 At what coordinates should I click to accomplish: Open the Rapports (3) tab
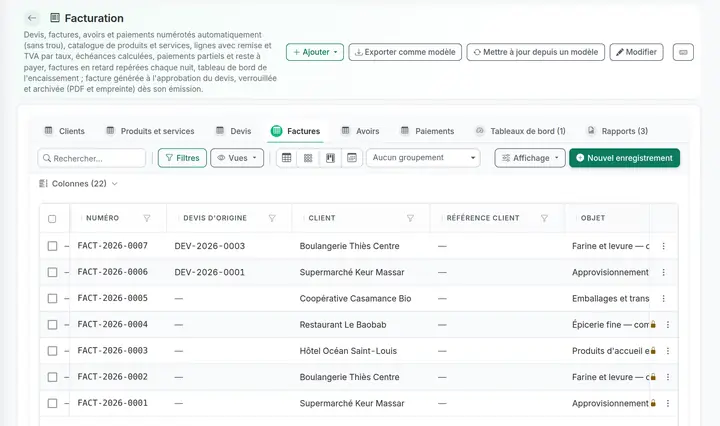click(x=618, y=131)
